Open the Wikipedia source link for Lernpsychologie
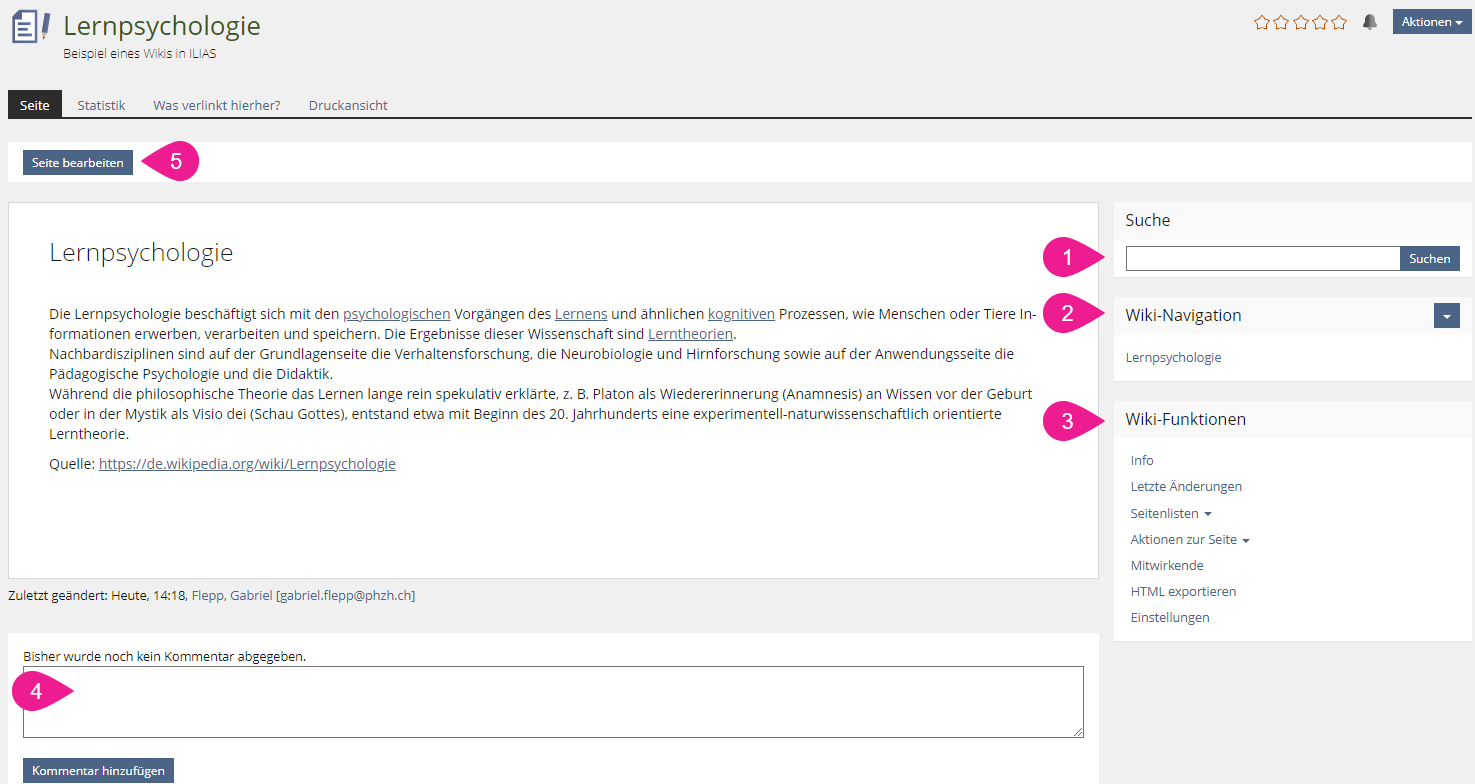 (247, 464)
